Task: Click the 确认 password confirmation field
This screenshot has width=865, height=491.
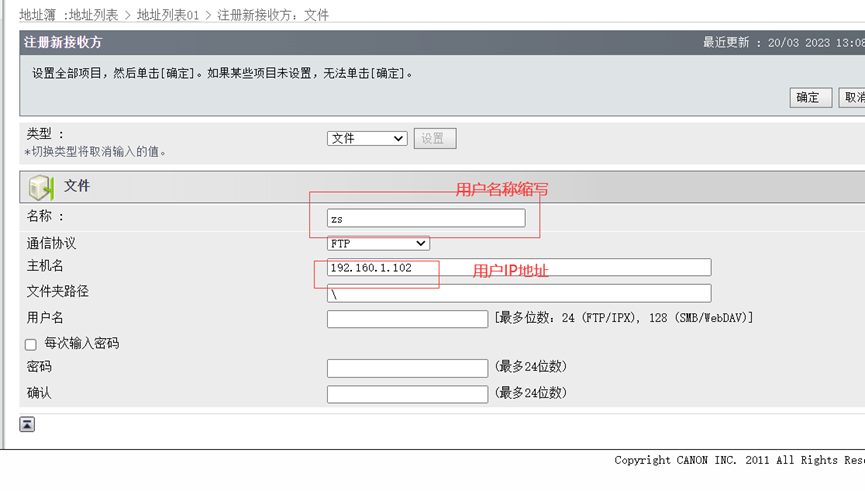Action: (x=407, y=394)
